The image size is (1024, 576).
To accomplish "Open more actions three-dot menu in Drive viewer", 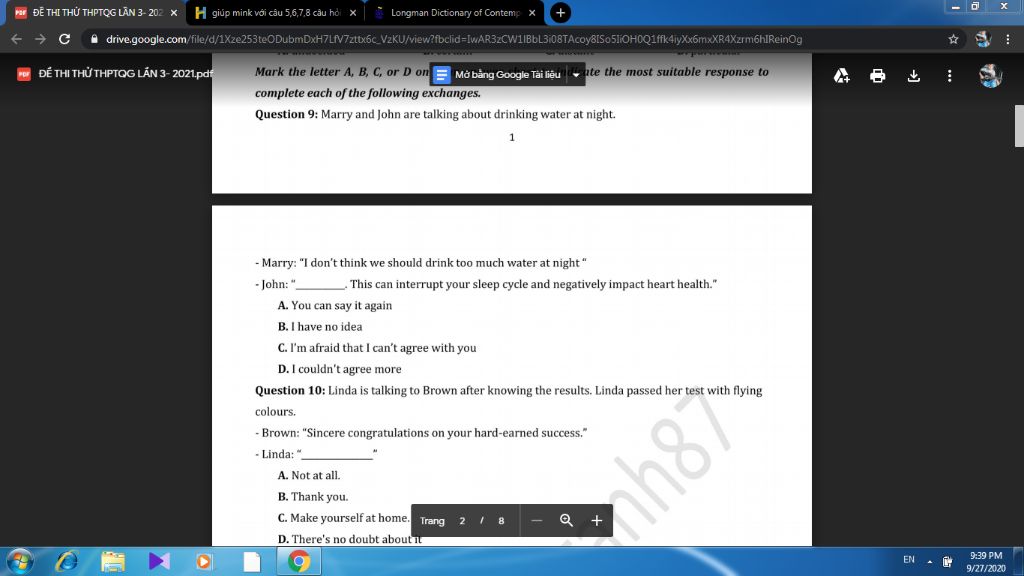I will [949, 76].
